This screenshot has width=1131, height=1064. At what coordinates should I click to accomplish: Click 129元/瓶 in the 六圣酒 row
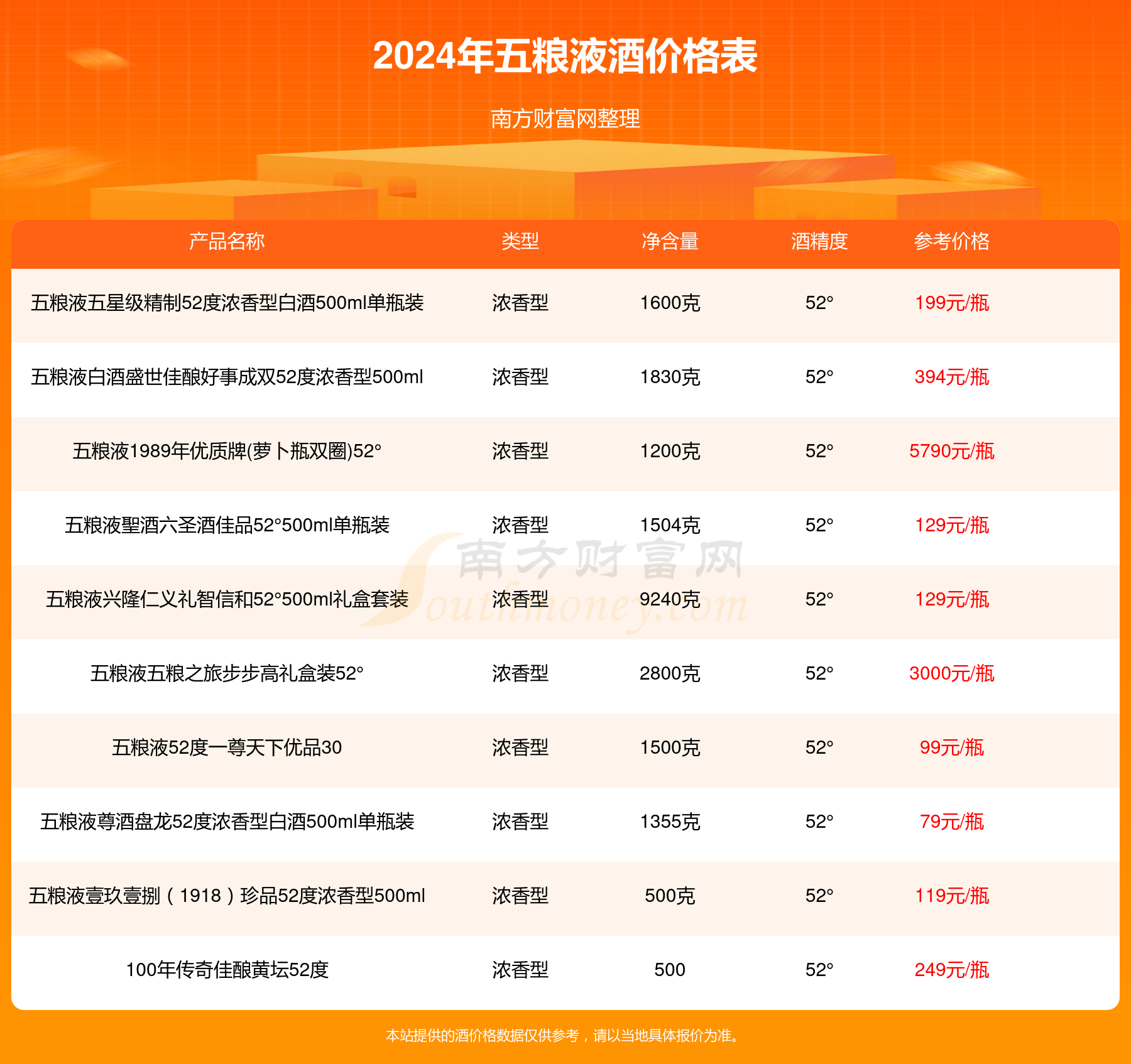[x=952, y=525]
